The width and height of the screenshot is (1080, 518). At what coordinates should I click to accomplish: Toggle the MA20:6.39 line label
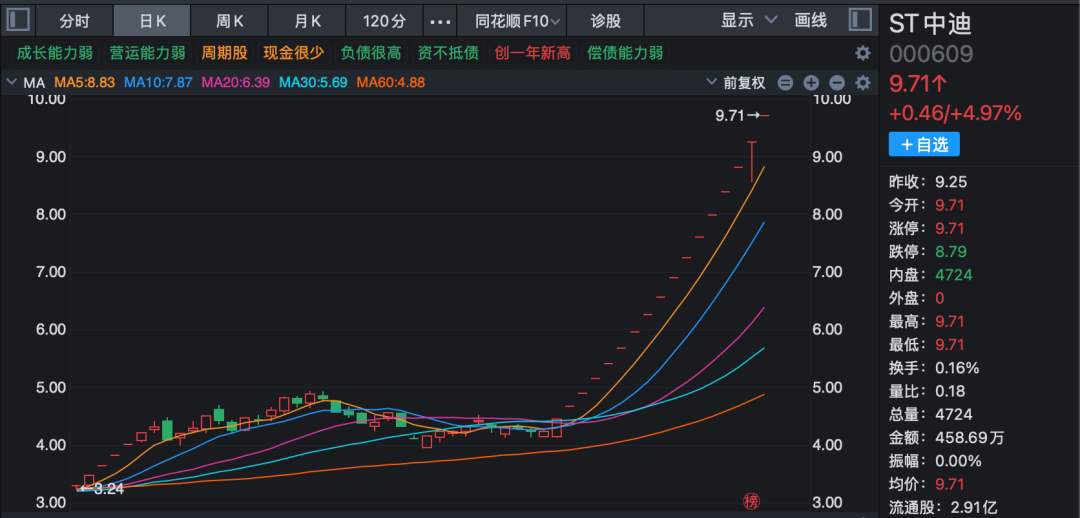coord(236,83)
